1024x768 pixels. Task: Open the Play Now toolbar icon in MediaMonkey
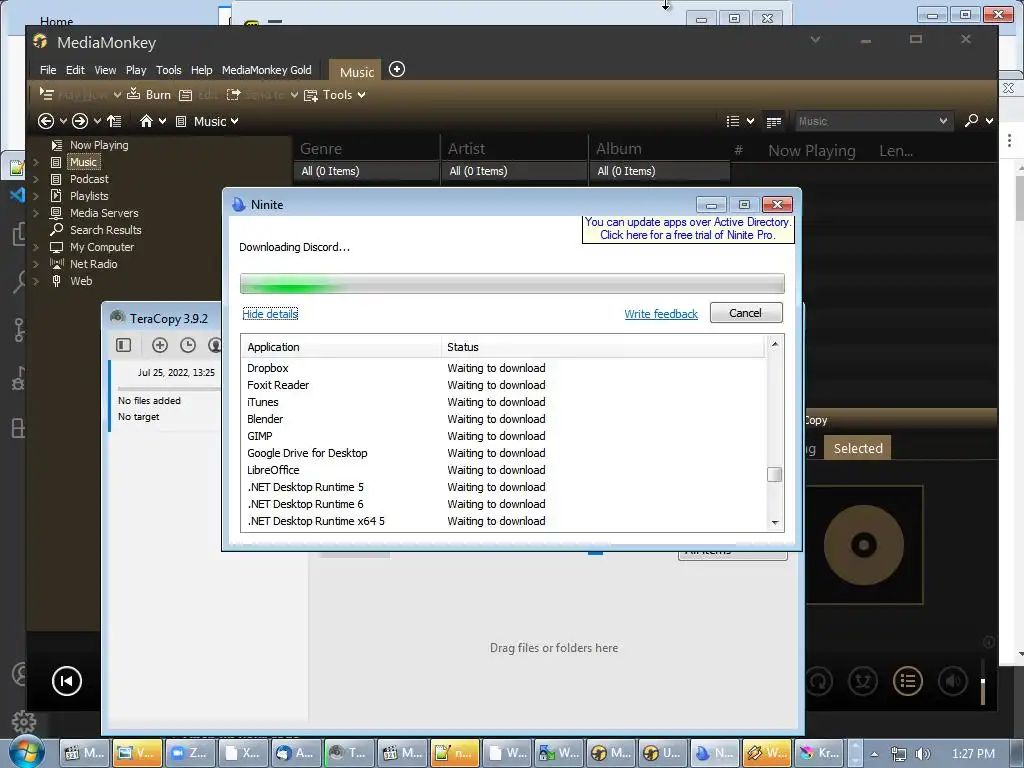[46, 94]
